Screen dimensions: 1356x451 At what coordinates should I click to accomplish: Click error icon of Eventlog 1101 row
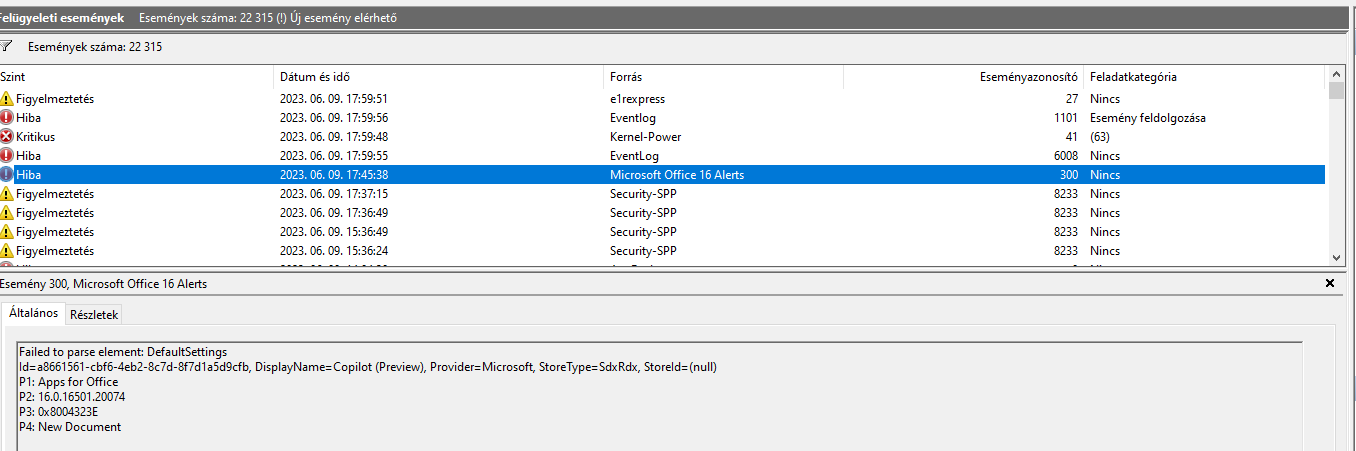click(7, 118)
